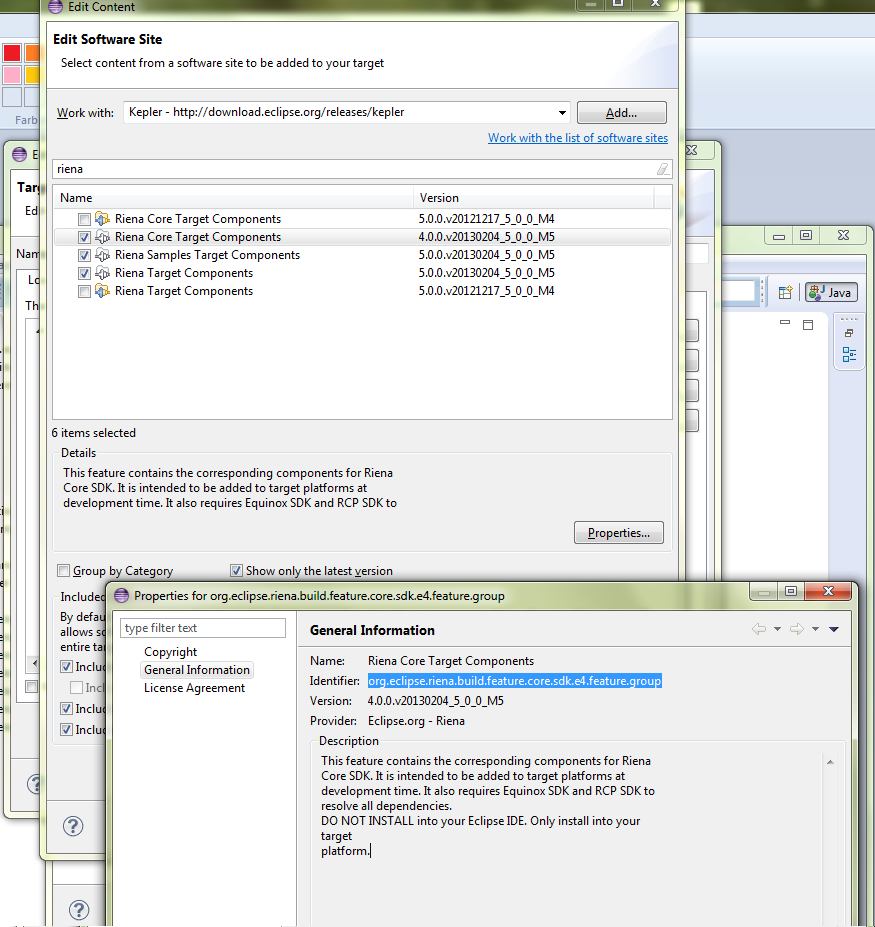The width and height of the screenshot is (875, 927).
Task: Click the '6 items selected' status text
Action: click(93, 433)
